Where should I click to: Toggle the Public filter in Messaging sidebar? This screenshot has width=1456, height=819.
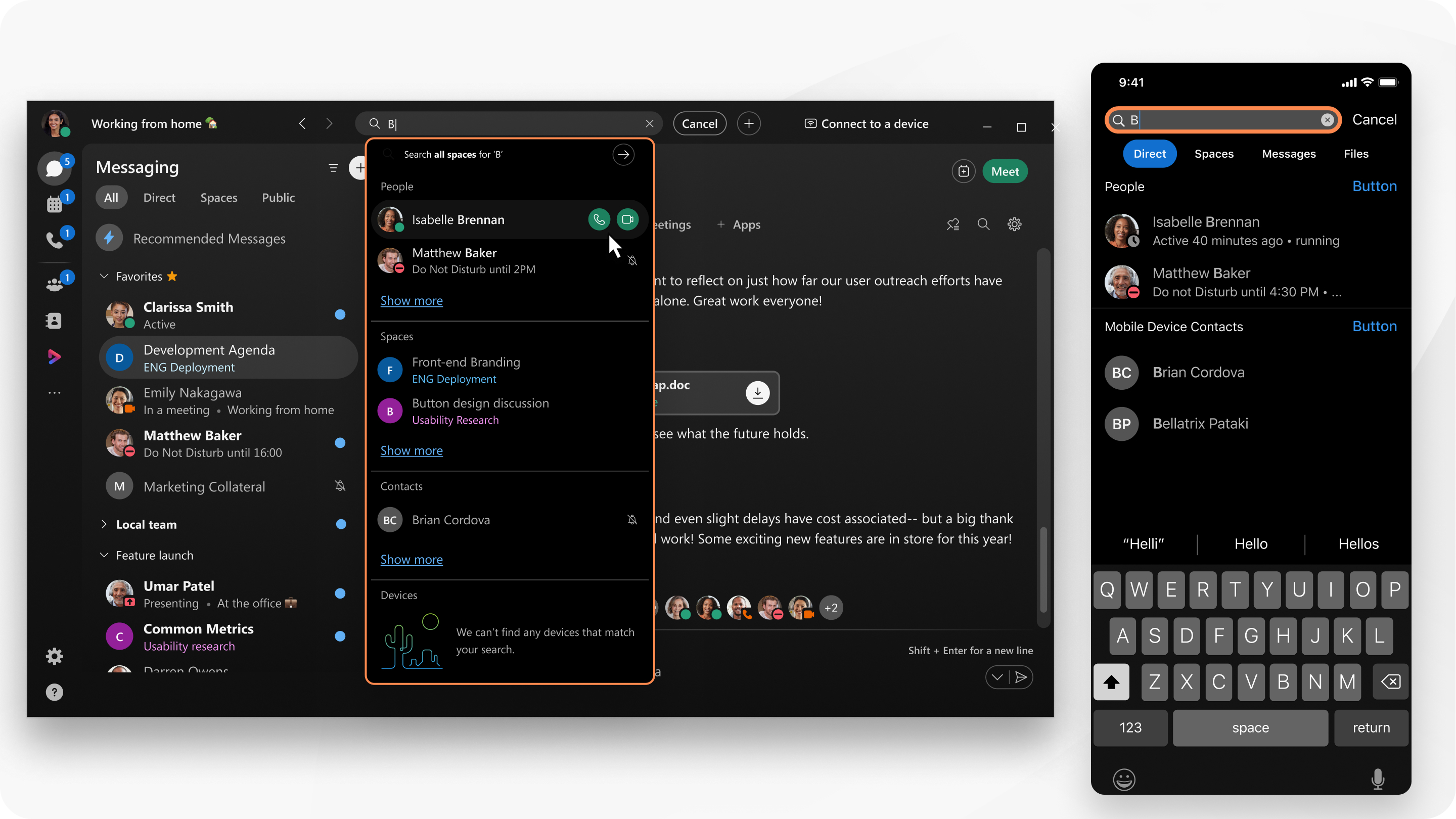278,197
